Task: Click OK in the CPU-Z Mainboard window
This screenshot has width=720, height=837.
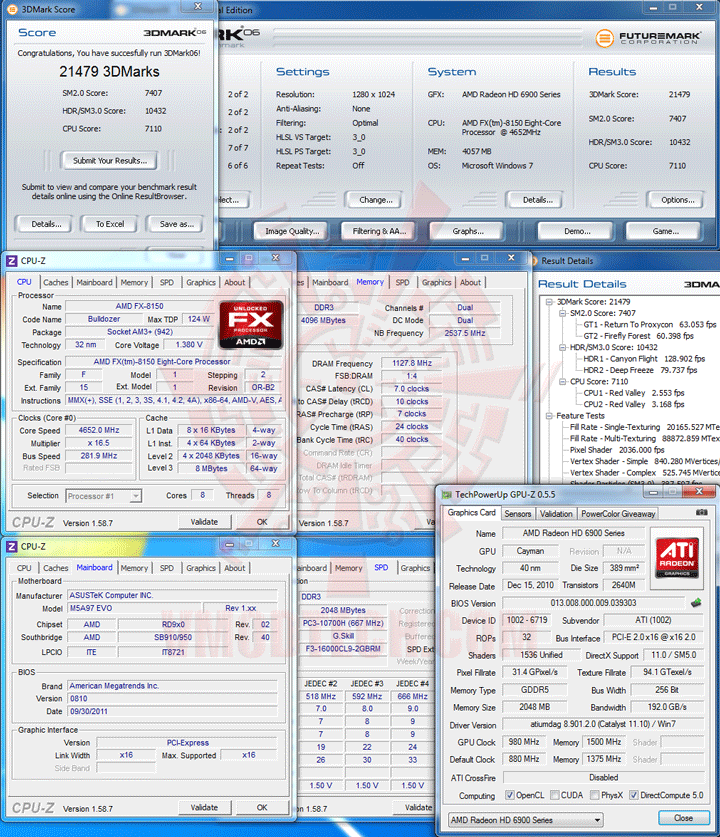Action: [262, 808]
